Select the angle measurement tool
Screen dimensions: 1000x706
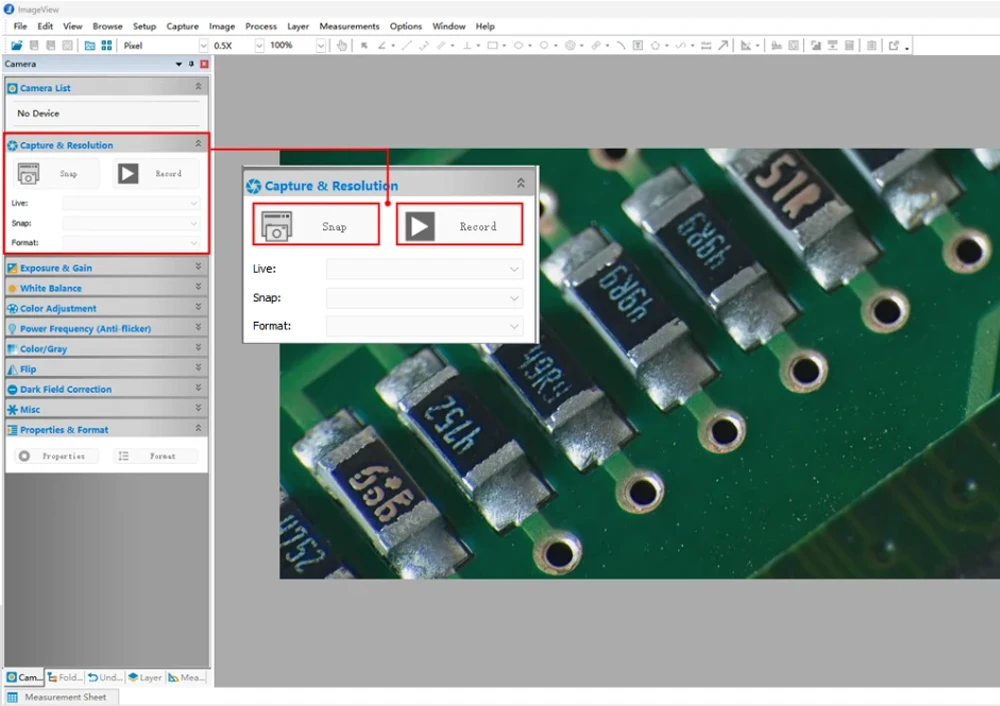380,45
